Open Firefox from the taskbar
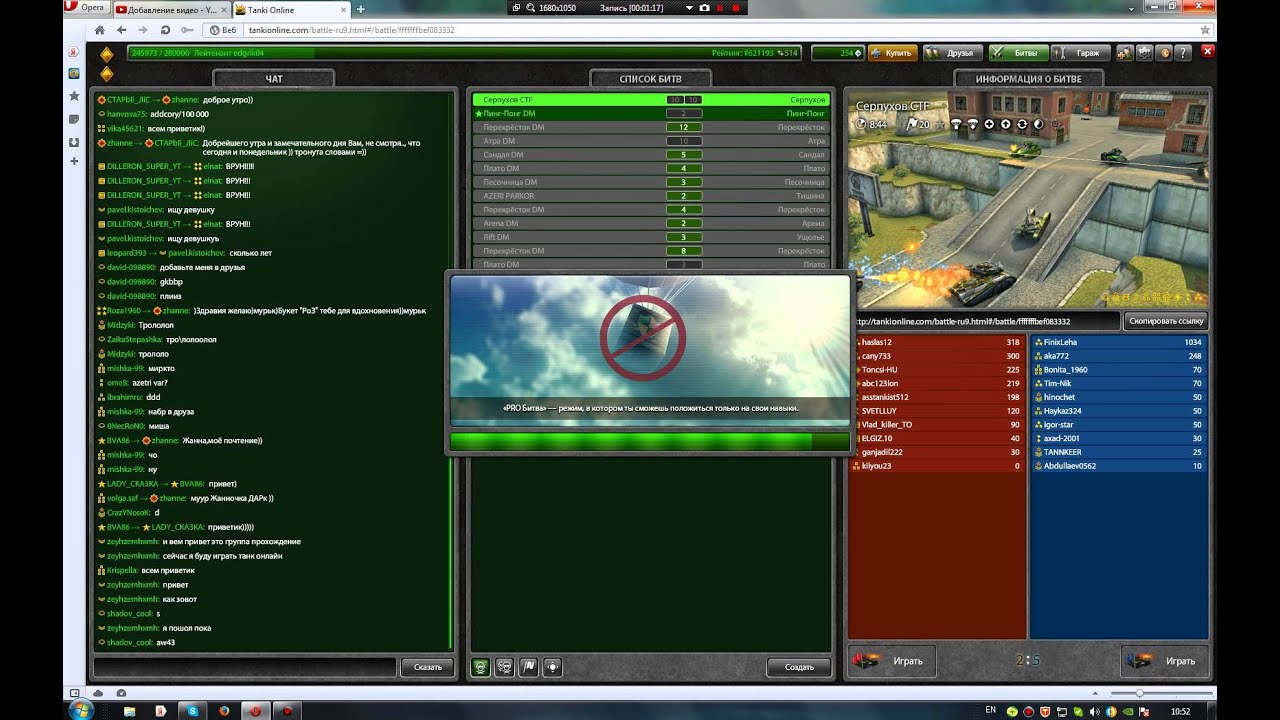 tap(224, 710)
